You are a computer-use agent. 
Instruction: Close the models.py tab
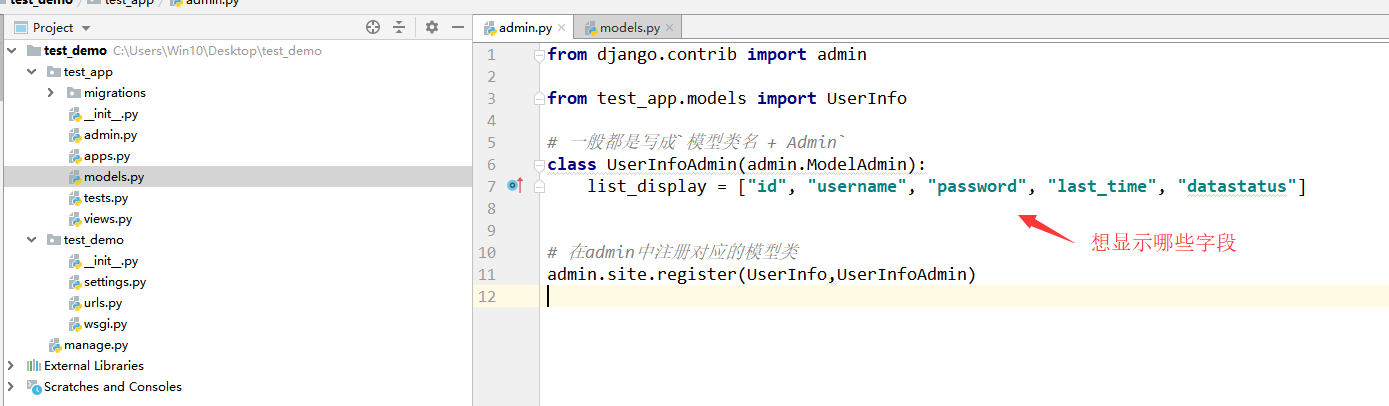point(671,29)
